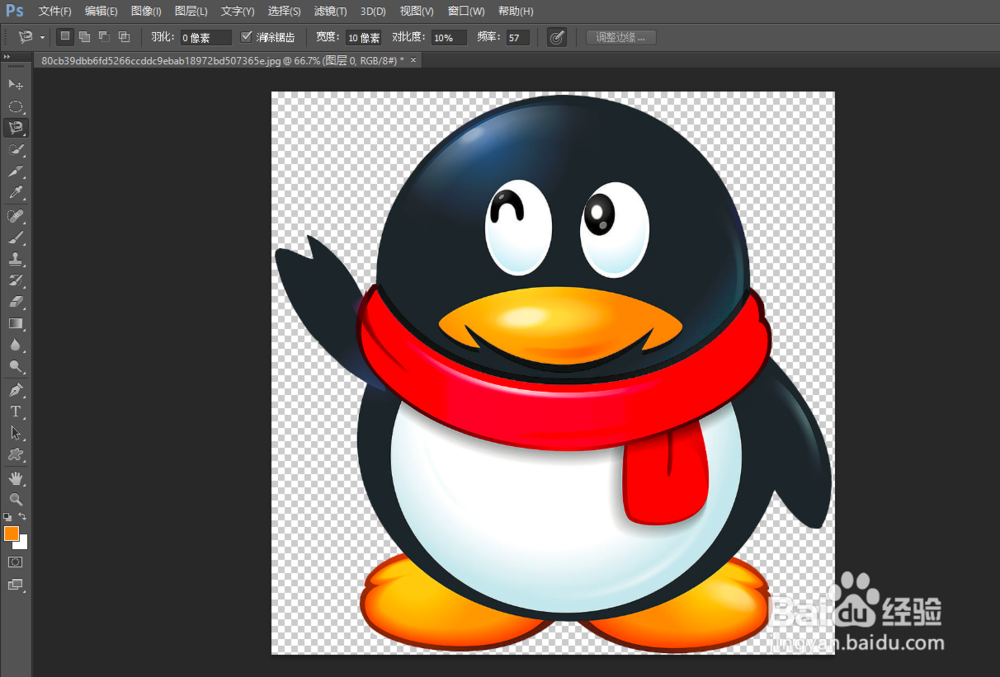Select the Hand tool

click(16, 478)
